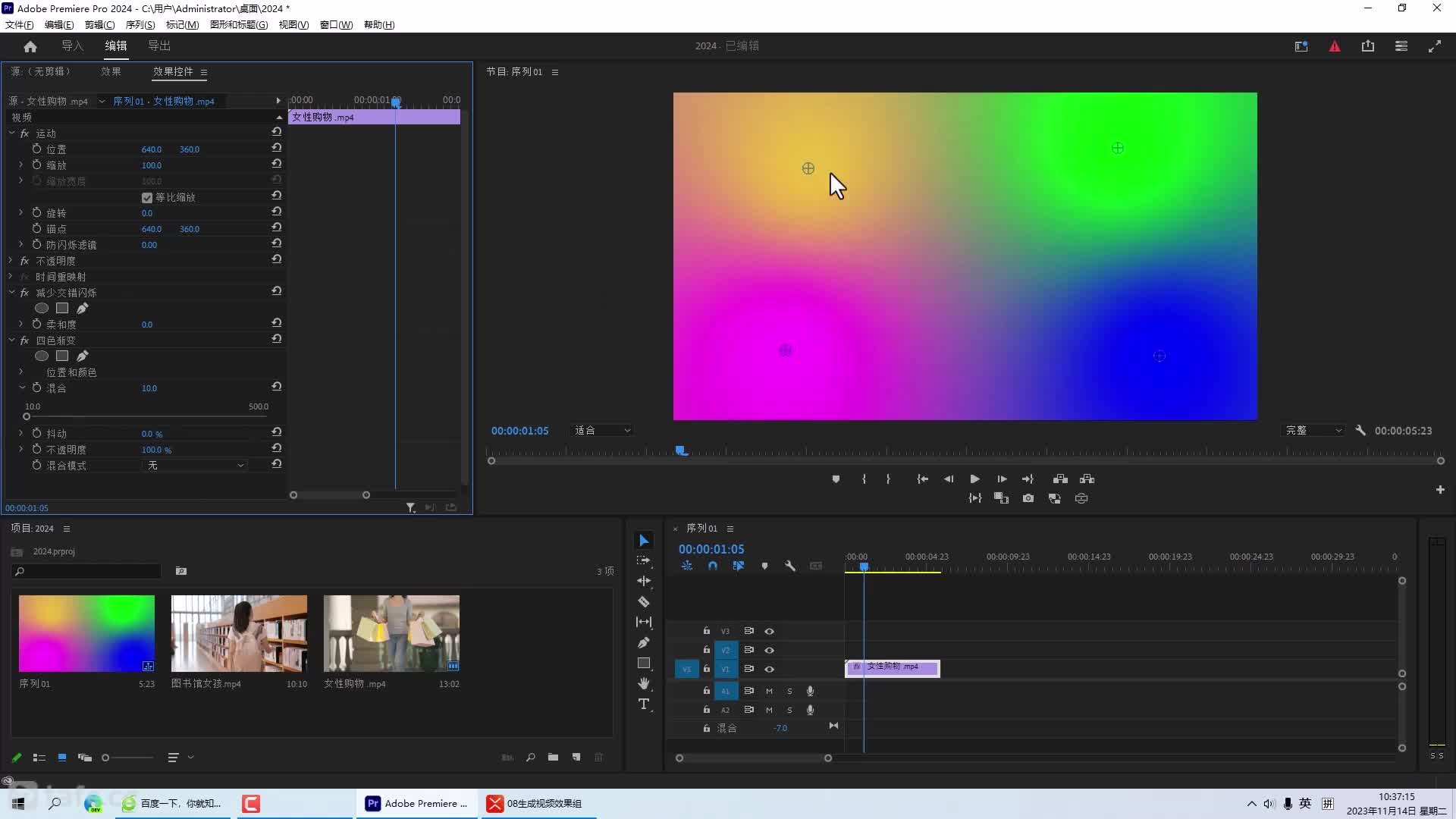Toggle V1 track output eye

click(769, 669)
